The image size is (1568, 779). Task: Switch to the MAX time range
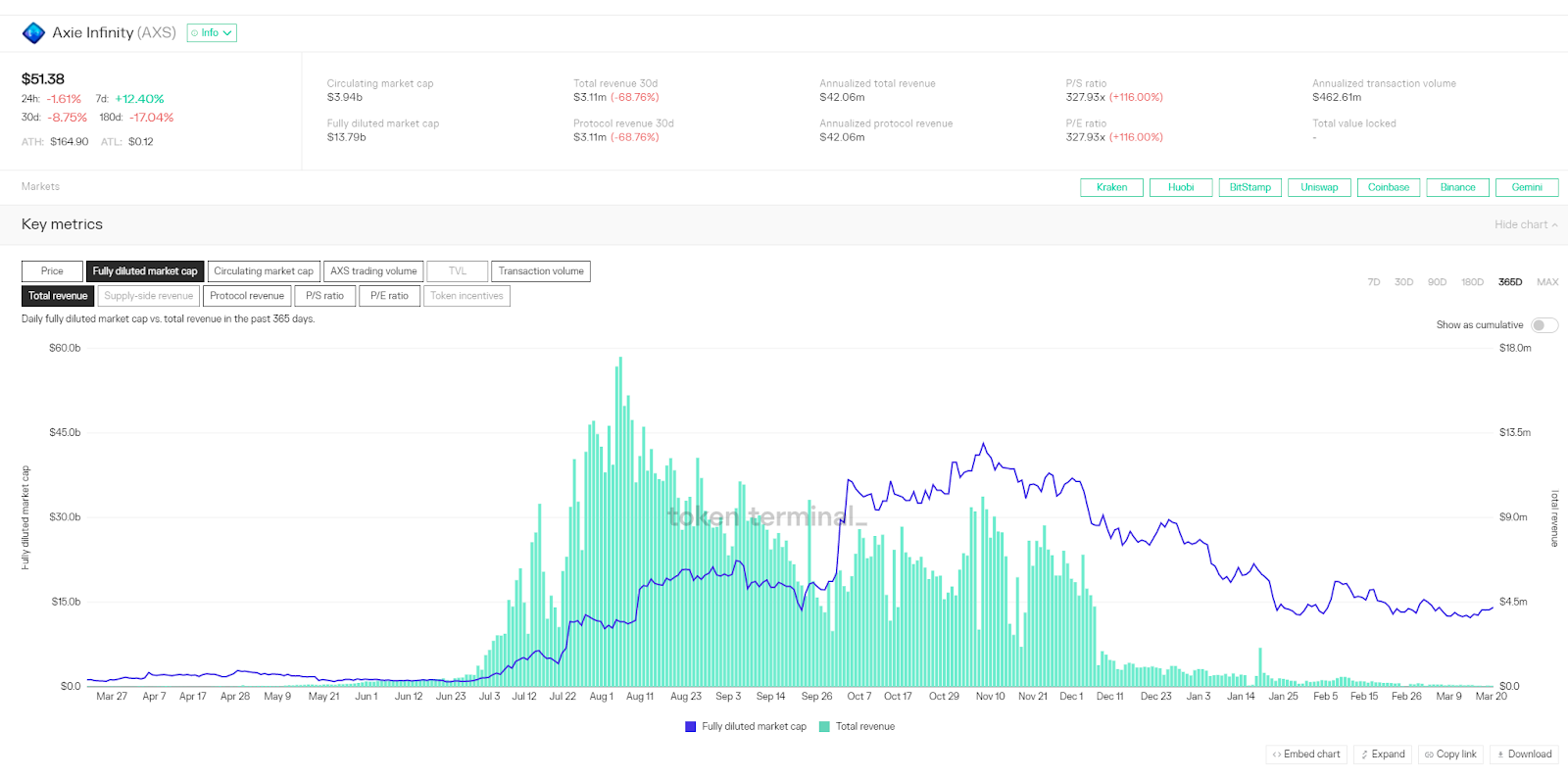tap(1547, 282)
